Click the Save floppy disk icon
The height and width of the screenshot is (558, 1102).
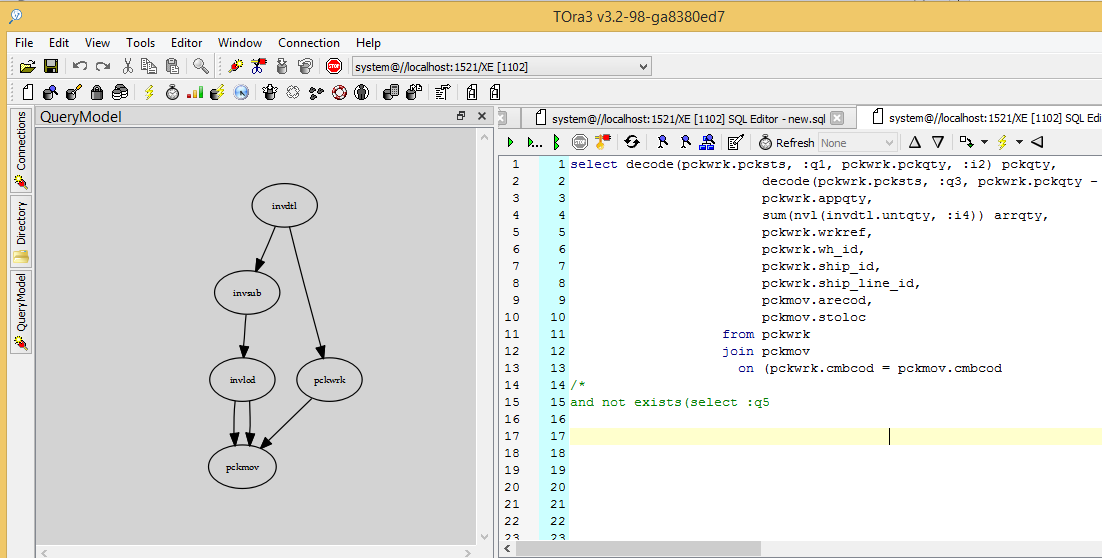click(x=50, y=66)
